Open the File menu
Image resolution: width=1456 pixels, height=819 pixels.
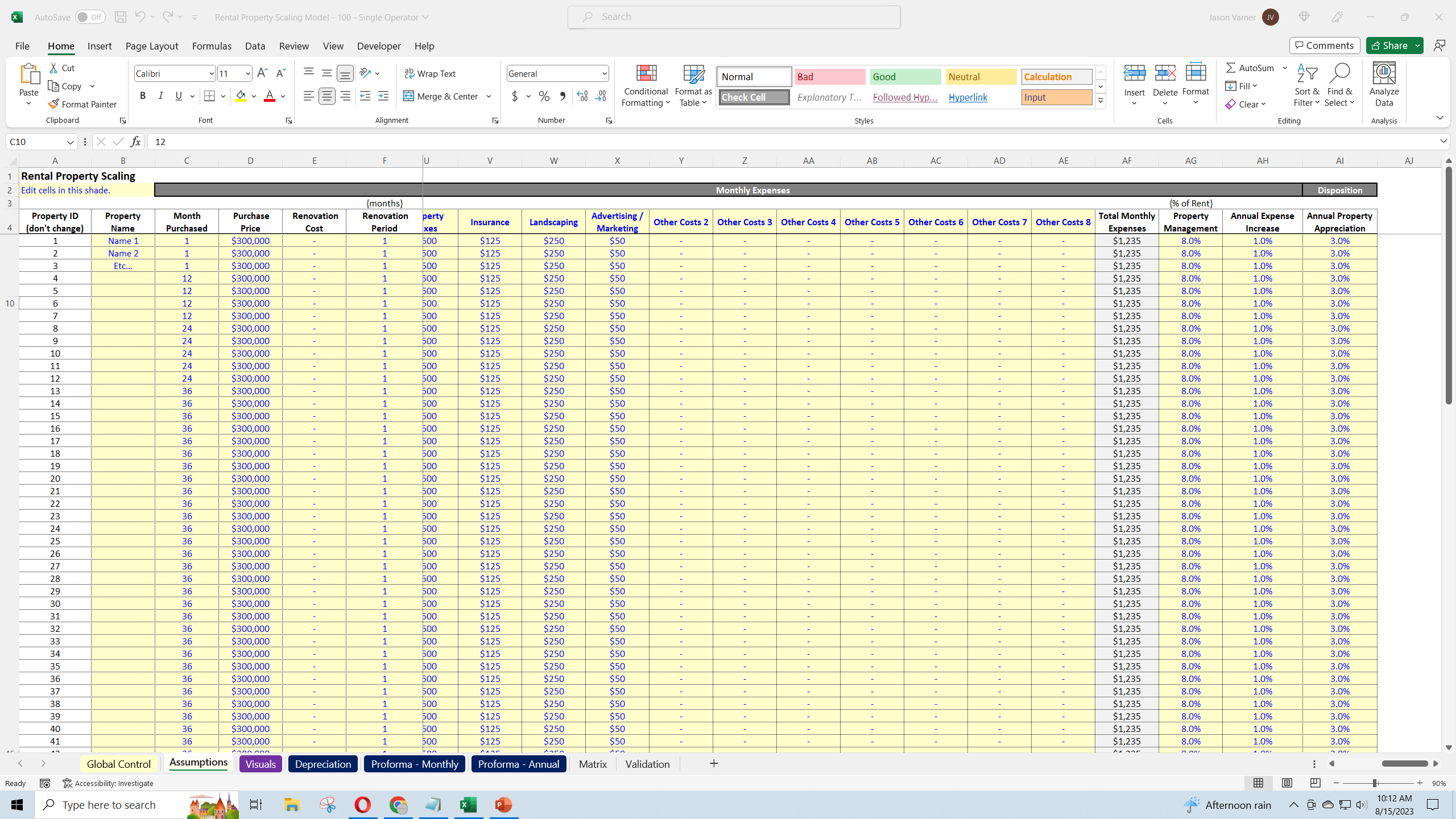(x=22, y=46)
